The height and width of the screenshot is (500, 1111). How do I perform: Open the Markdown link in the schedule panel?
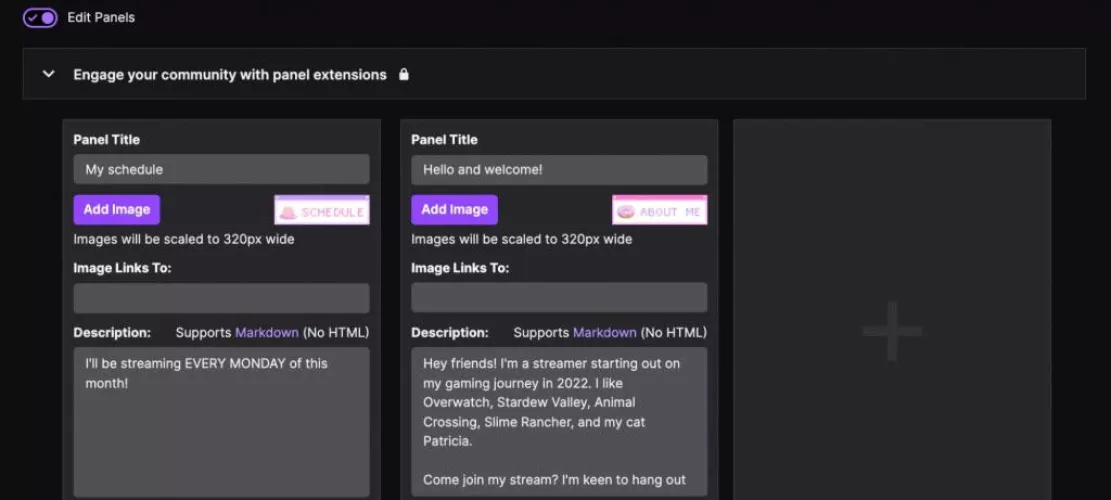[x=266, y=332]
